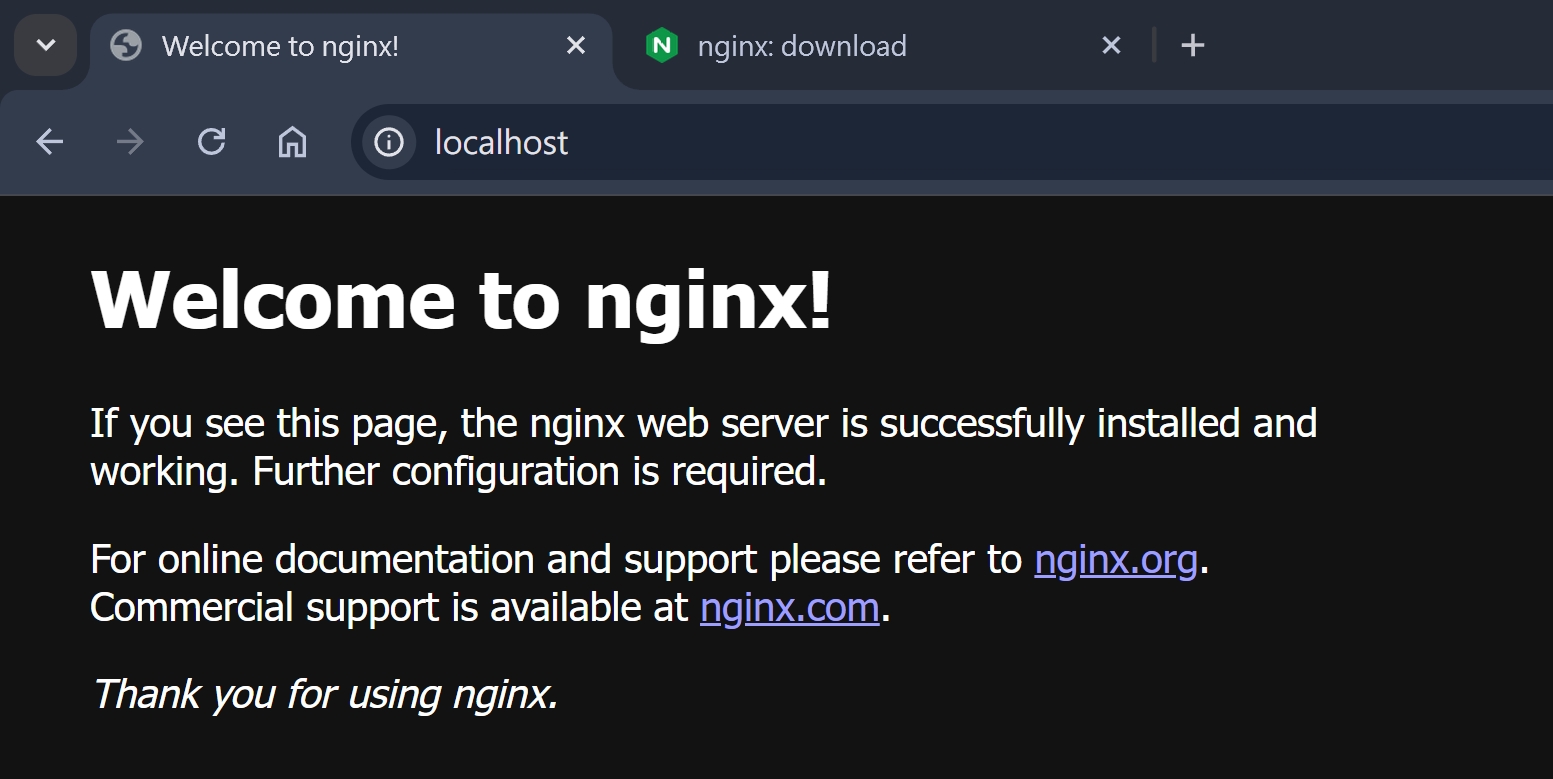Viewport: 1553px width, 779px height.
Task: Open the nginx.com commercial support link
Action: pos(789,608)
